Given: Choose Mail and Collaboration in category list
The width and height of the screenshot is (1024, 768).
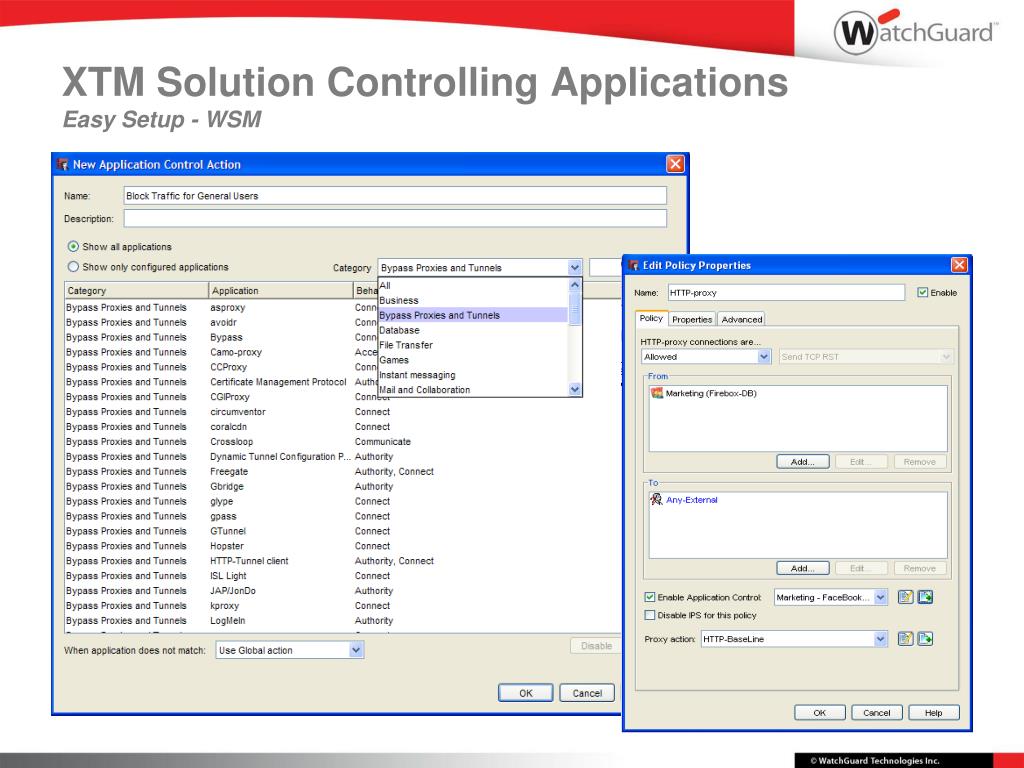Looking at the screenshot, I should [x=473, y=390].
